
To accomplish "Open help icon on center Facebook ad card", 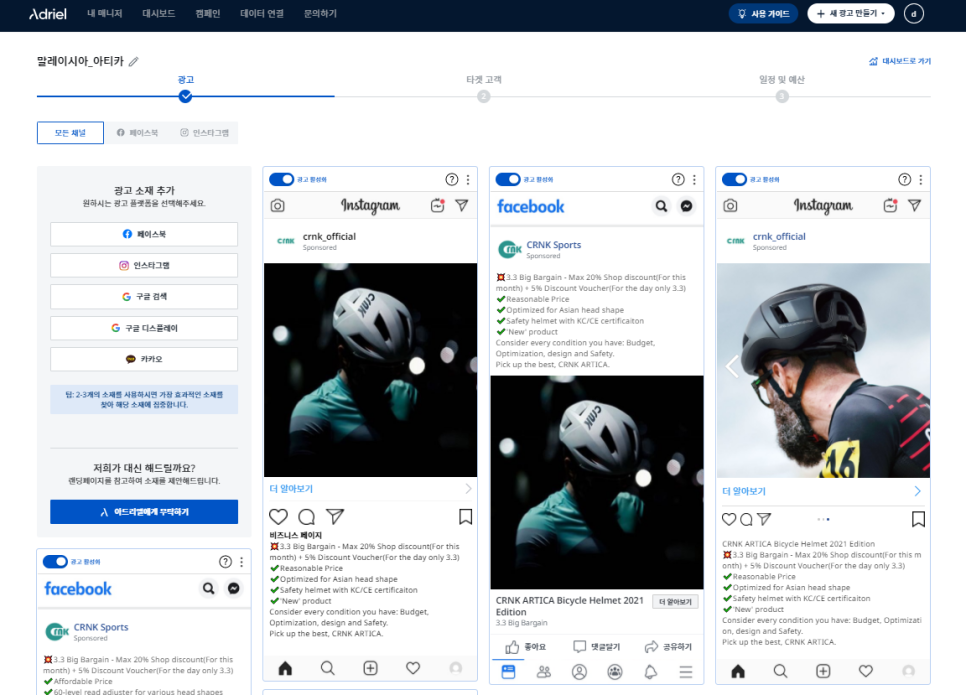I will click(678, 179).
